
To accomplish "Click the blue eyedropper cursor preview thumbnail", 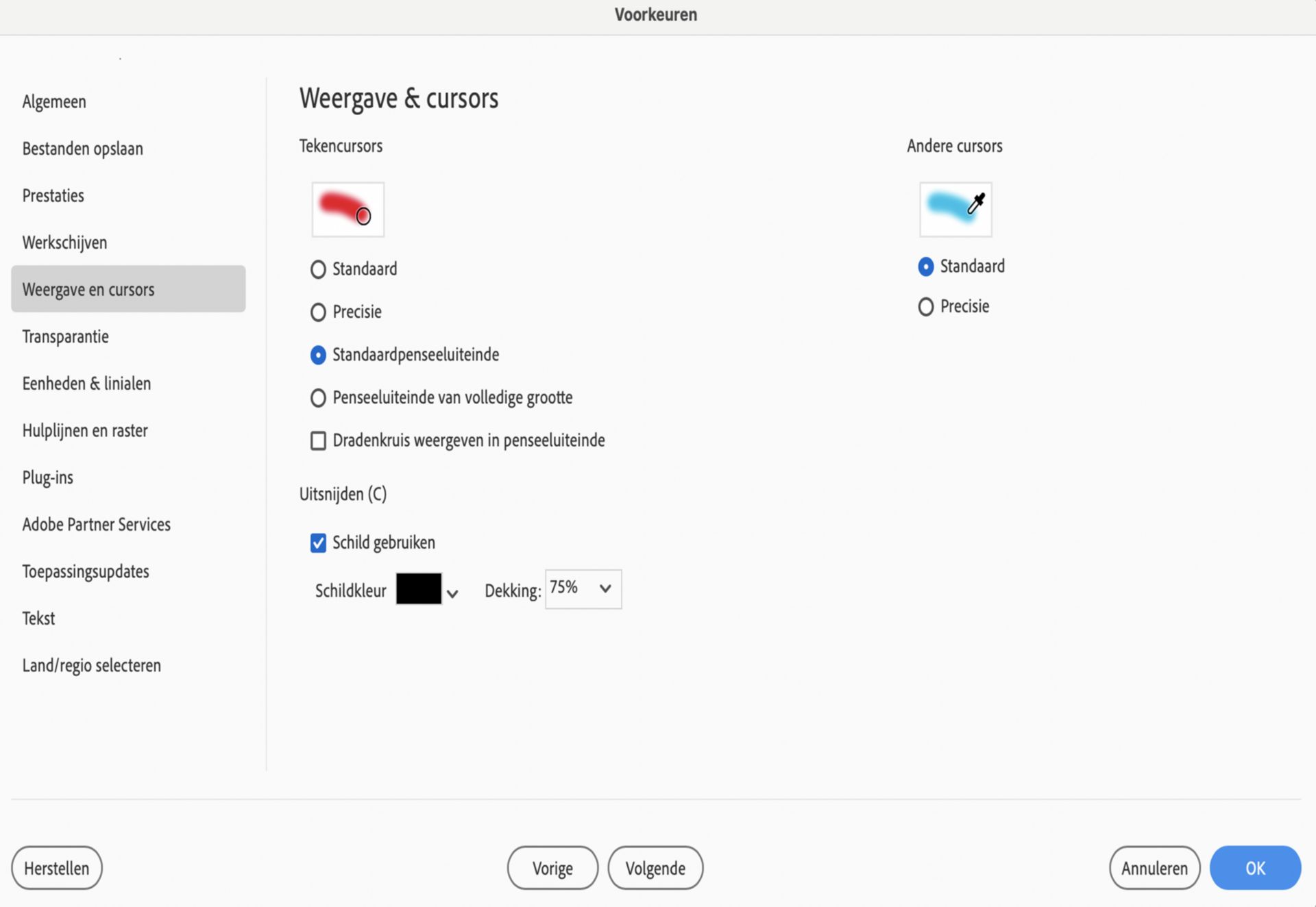I will click(x=955, y=209).
